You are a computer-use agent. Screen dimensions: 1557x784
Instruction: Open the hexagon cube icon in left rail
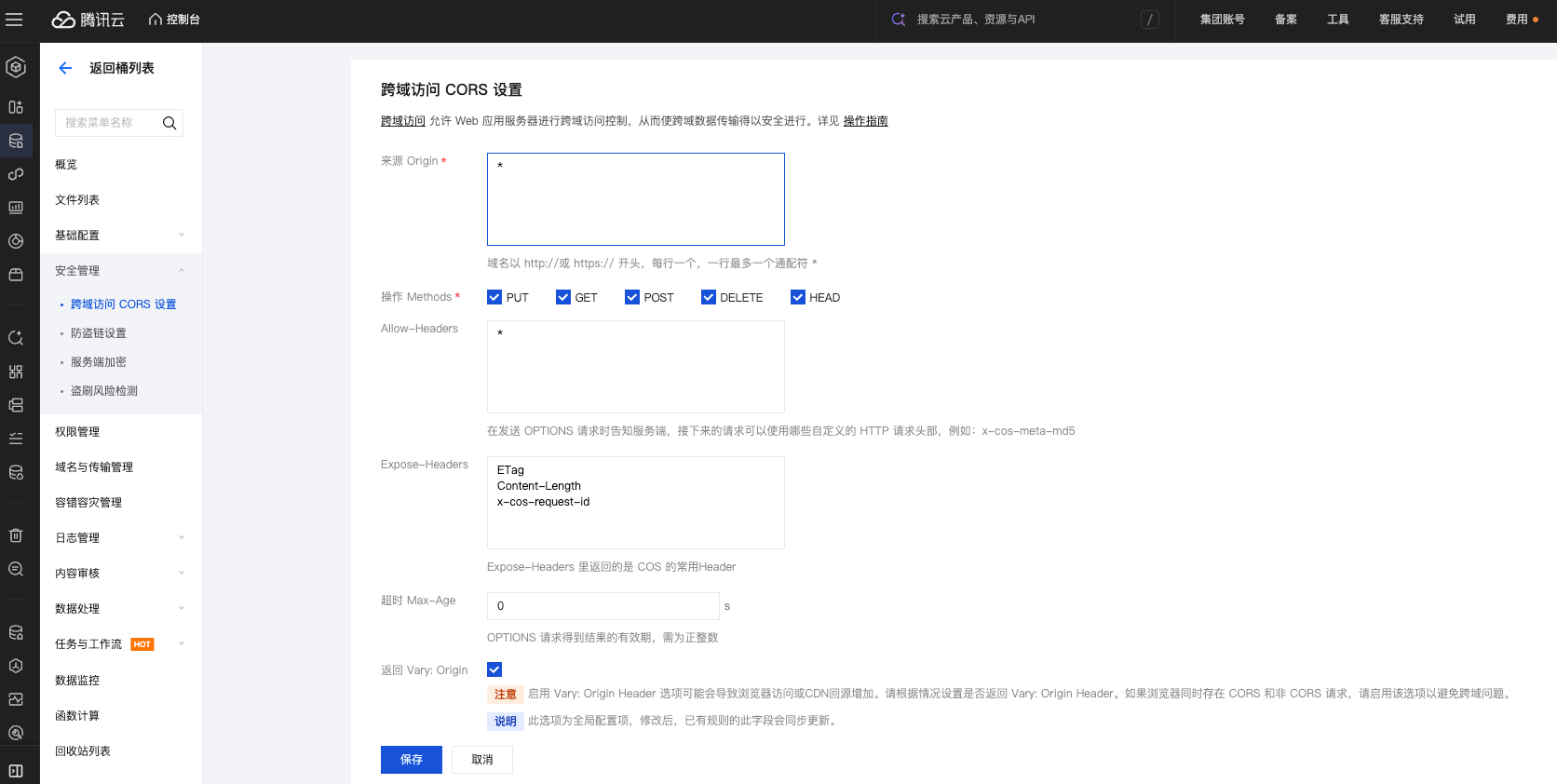pos(16,67)
